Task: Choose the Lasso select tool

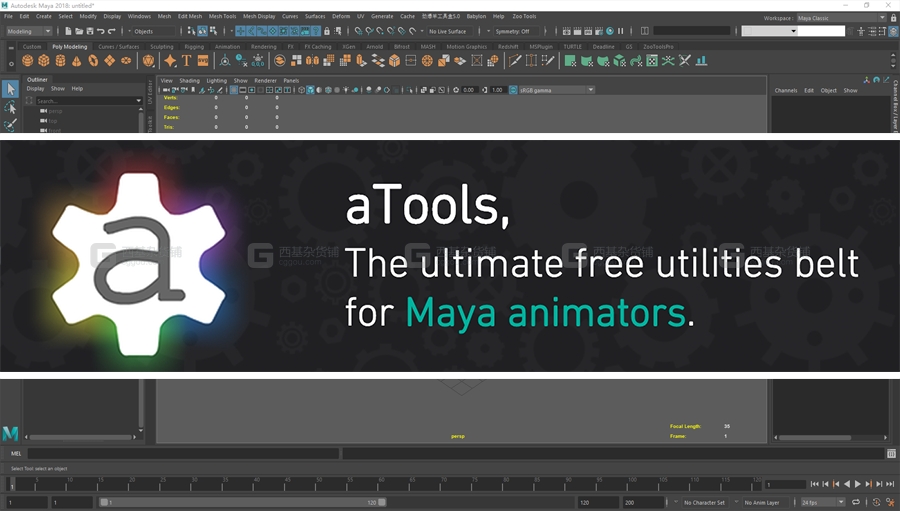Action: pos(10,107)
